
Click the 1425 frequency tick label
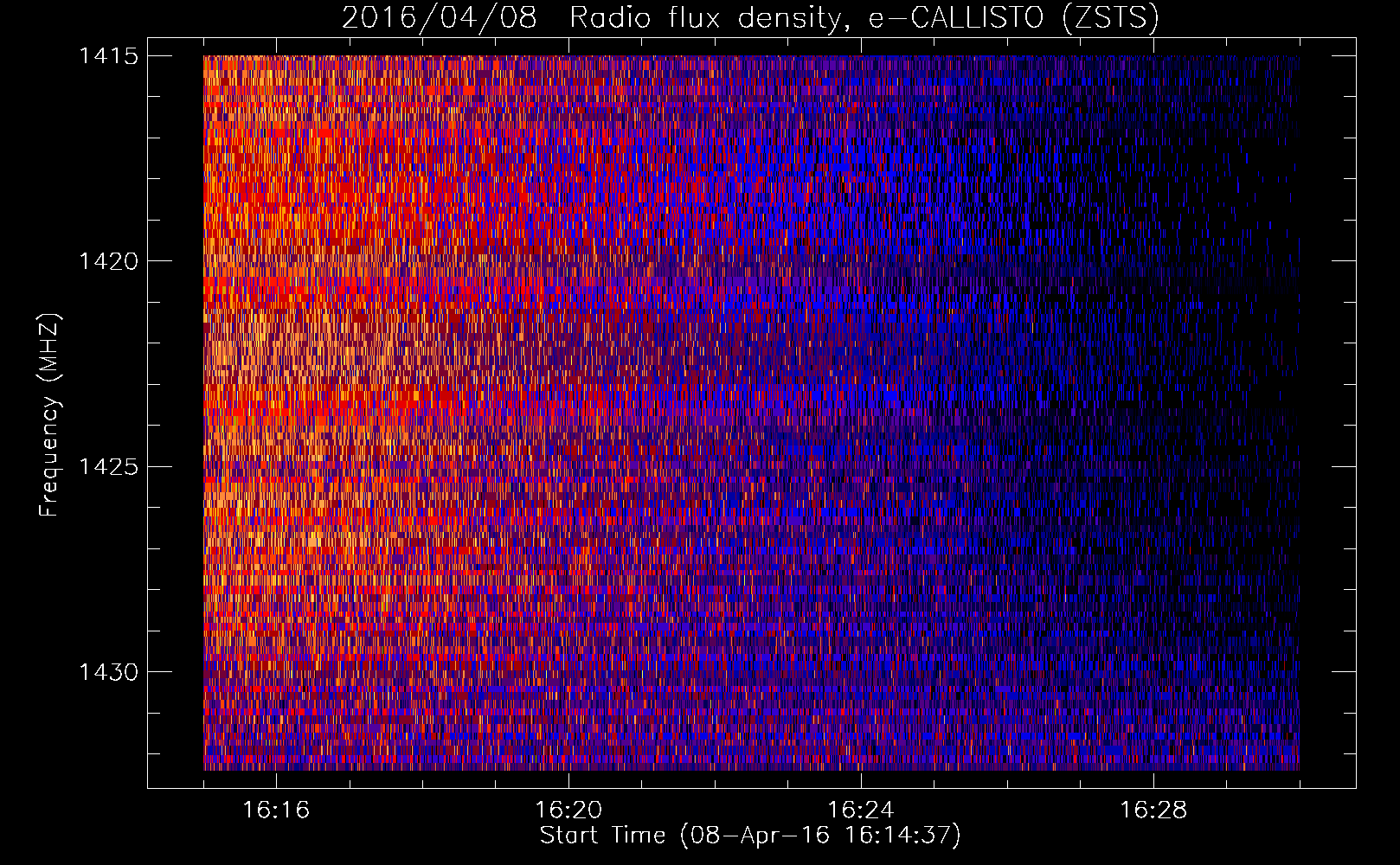(108, 467)
